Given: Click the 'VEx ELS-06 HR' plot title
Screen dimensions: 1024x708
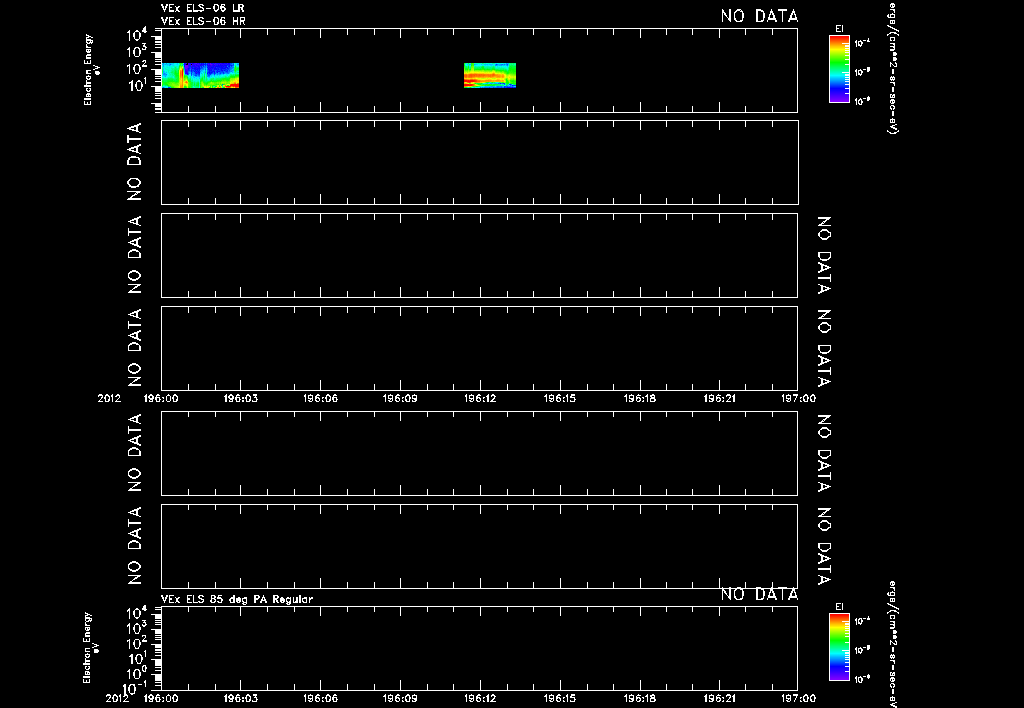Looking at the screenshot, I should click(x=203, y=22).
